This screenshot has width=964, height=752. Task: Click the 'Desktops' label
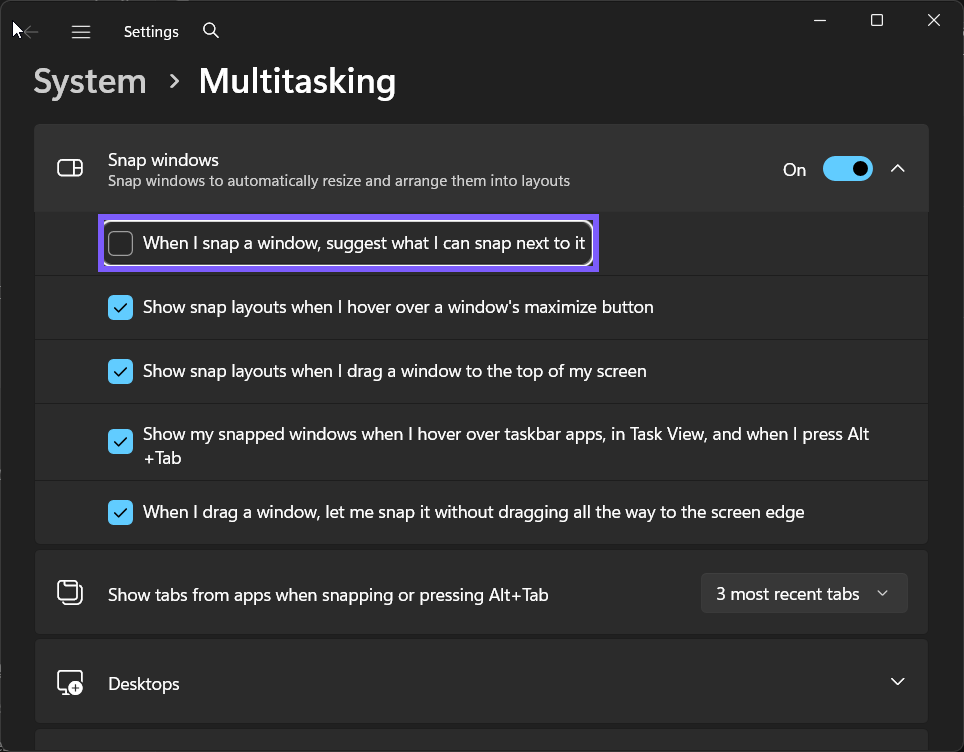click(144, 684)
